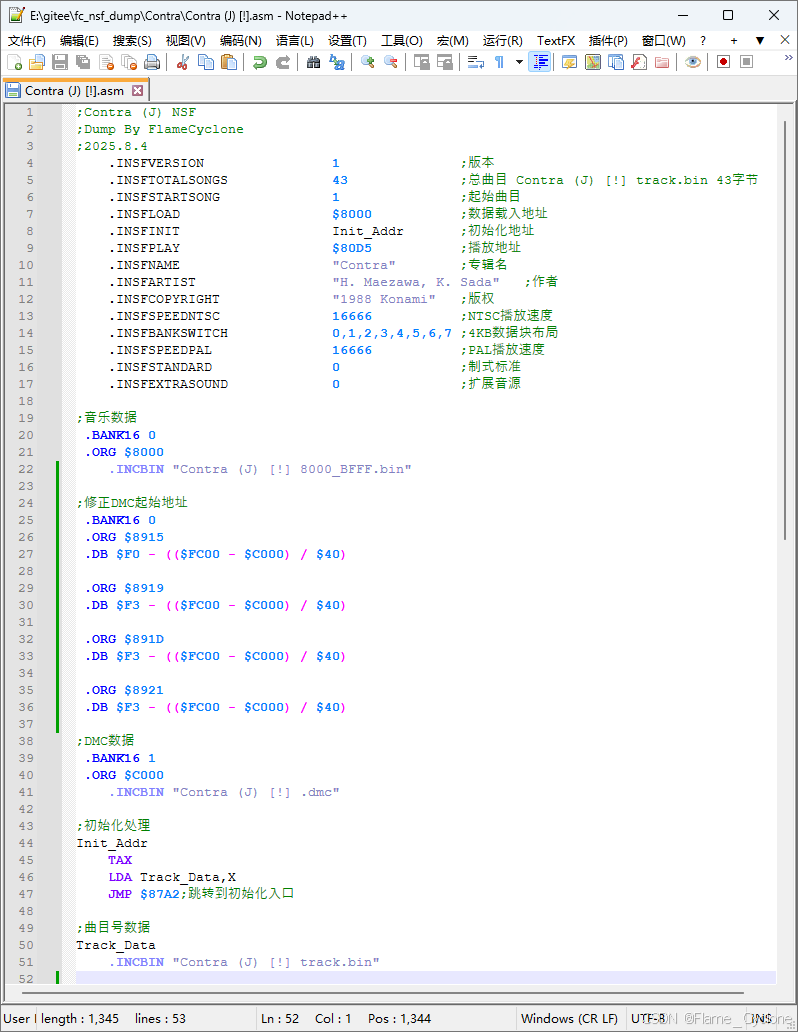Click 'UTF-8' encoding in status bar
The width and height of the screenshot is (798, 1032).
(648, 1018)
